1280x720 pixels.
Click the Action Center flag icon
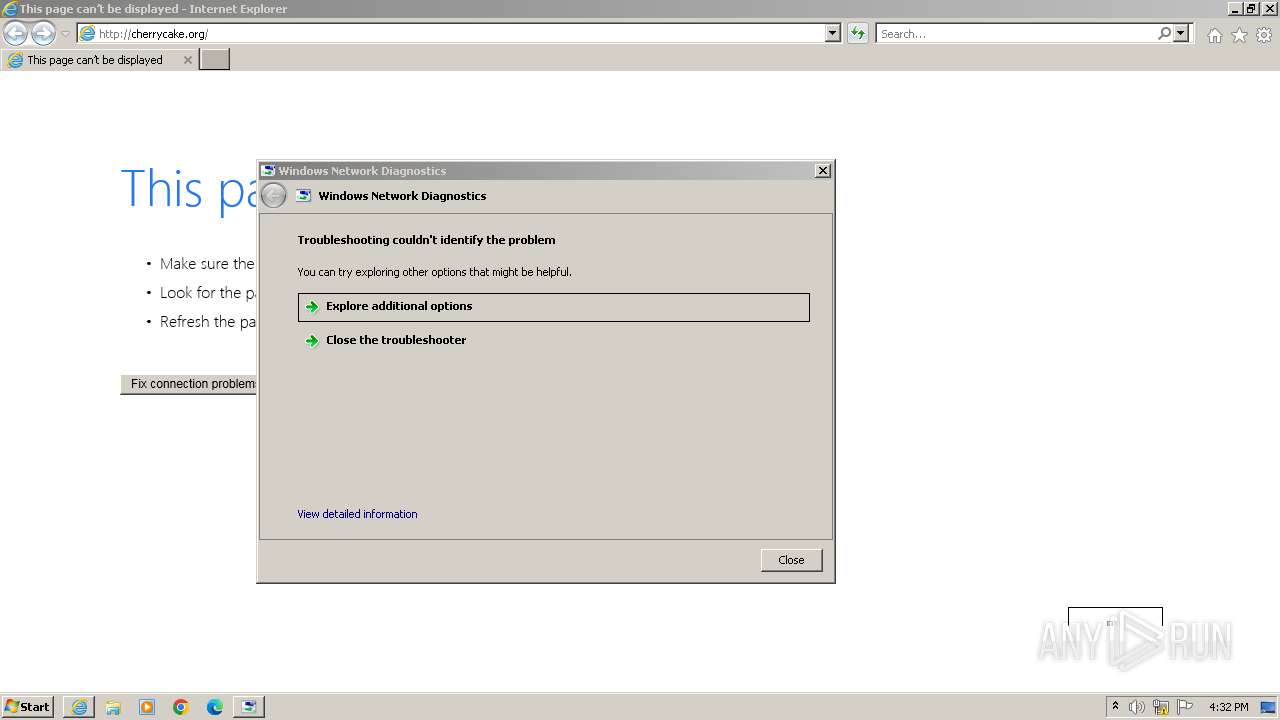[x=1185, y=707]
